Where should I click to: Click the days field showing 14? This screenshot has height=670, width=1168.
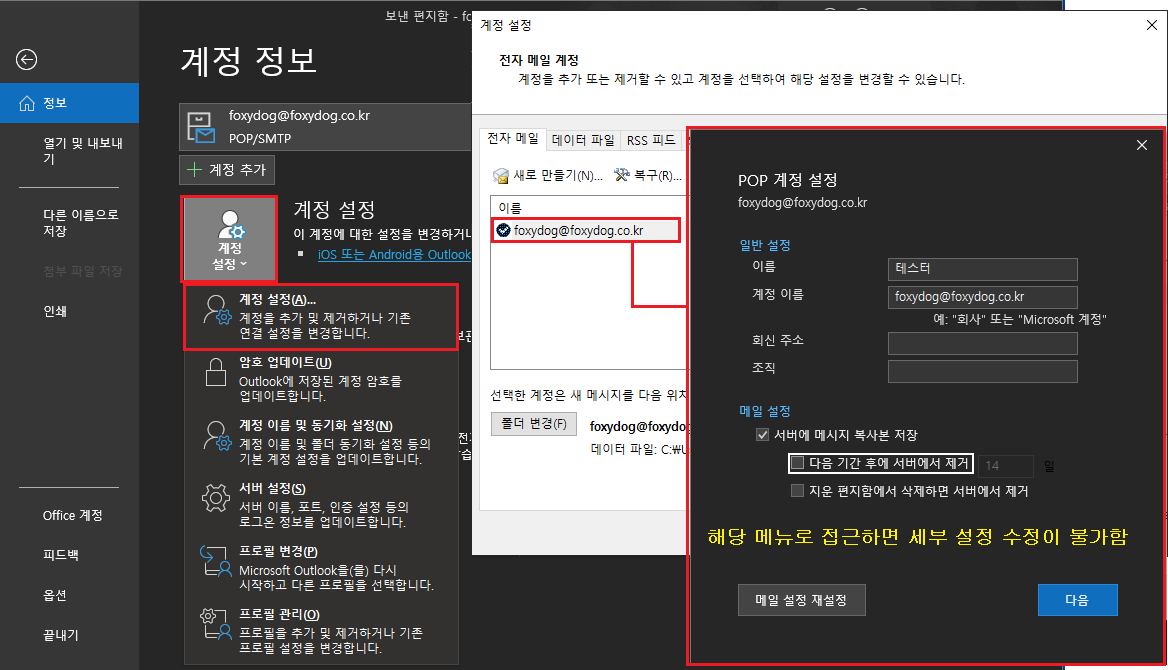(1006, 465)
